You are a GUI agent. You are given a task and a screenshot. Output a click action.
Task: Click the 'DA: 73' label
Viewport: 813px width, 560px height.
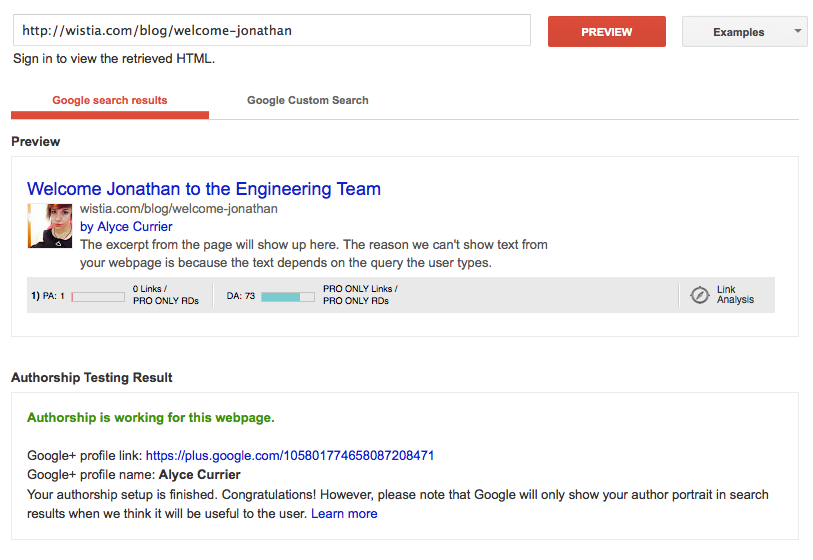(241, 296)
